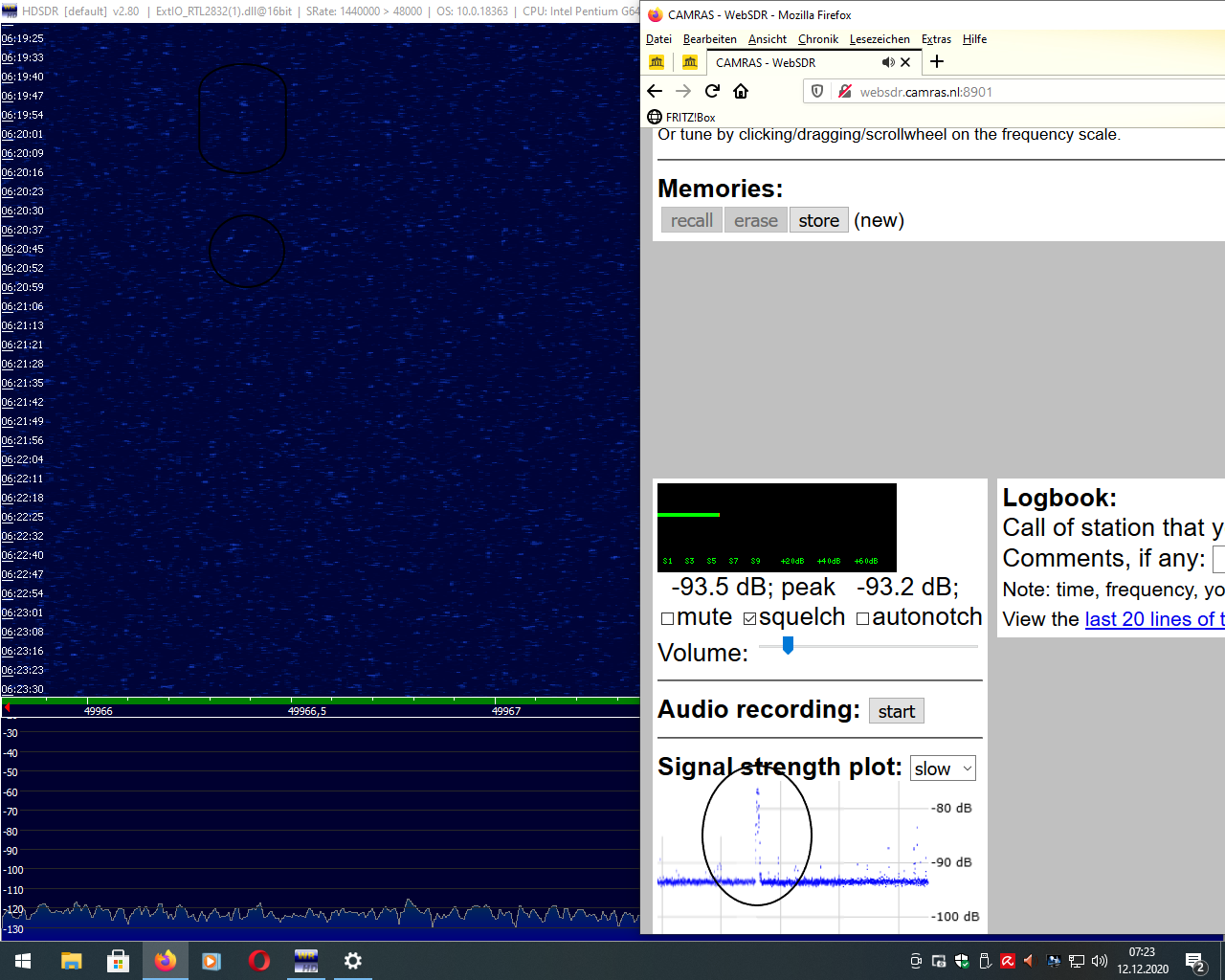Expand the signal strength plot speed dropdown
Image resolution: width=1225 pixels, height=980 pixels.
tap(943, 768)
